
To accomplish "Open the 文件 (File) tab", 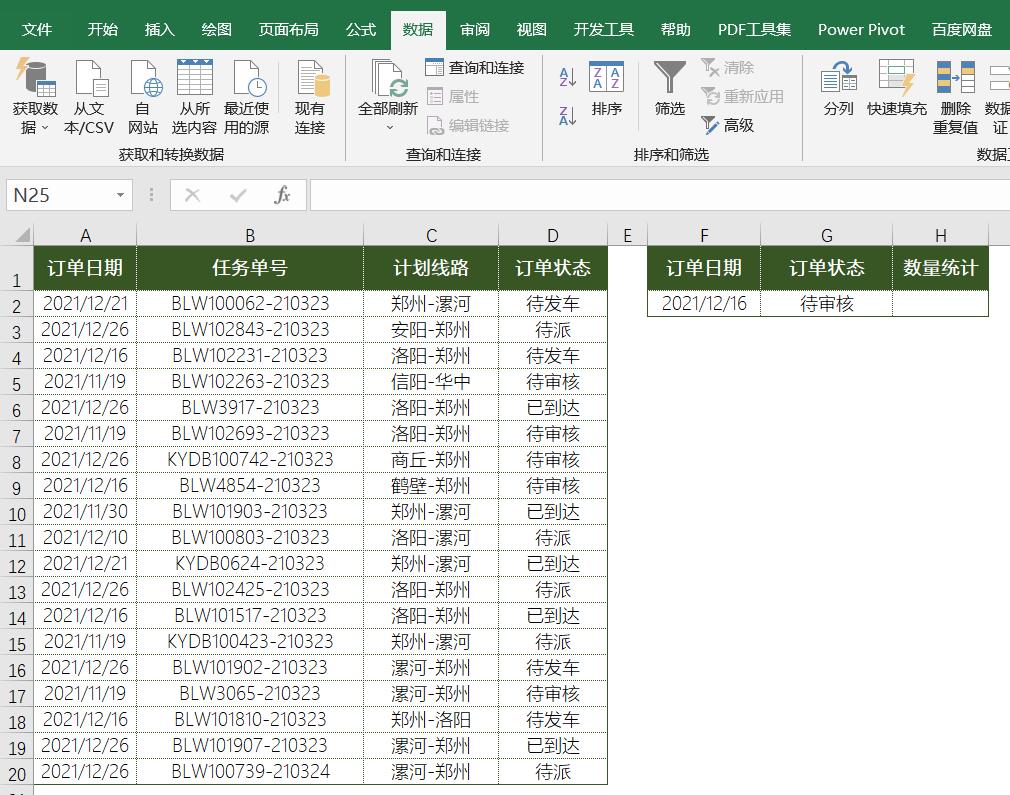I will (37, 30).
